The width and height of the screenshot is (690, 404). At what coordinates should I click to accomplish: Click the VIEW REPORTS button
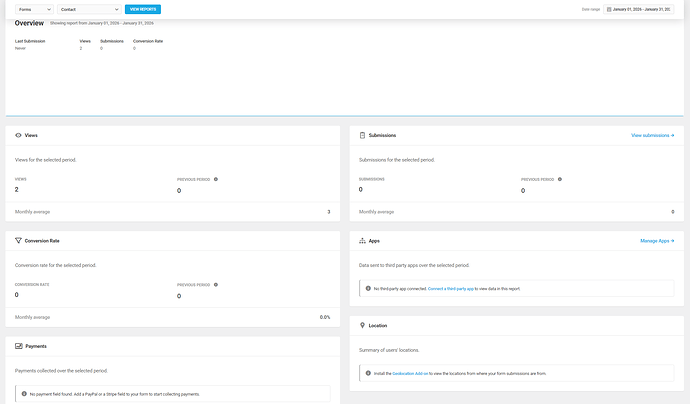coord(143,9)
